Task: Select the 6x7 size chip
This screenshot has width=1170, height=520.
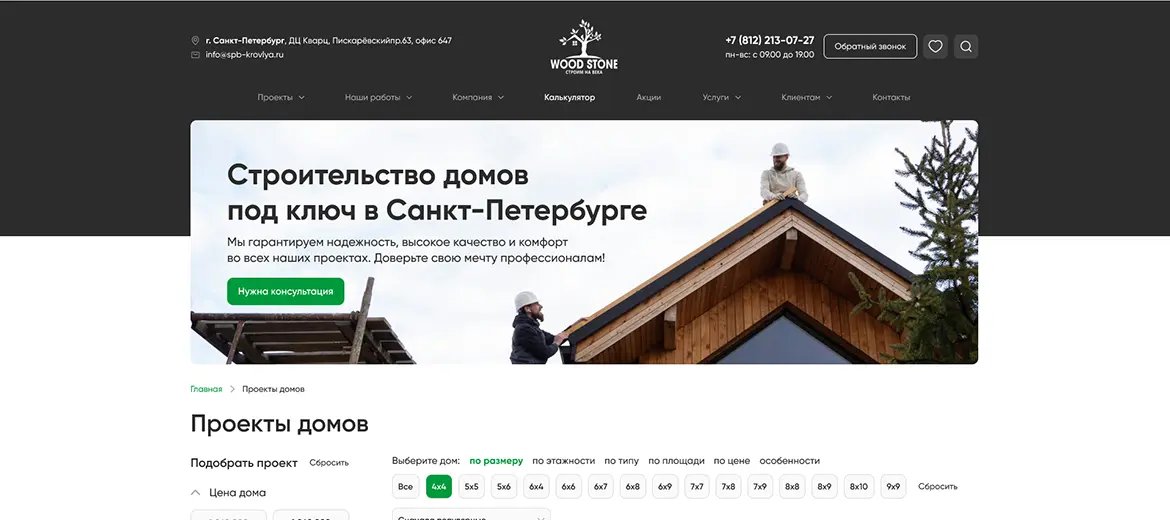Action: (601, 486)
